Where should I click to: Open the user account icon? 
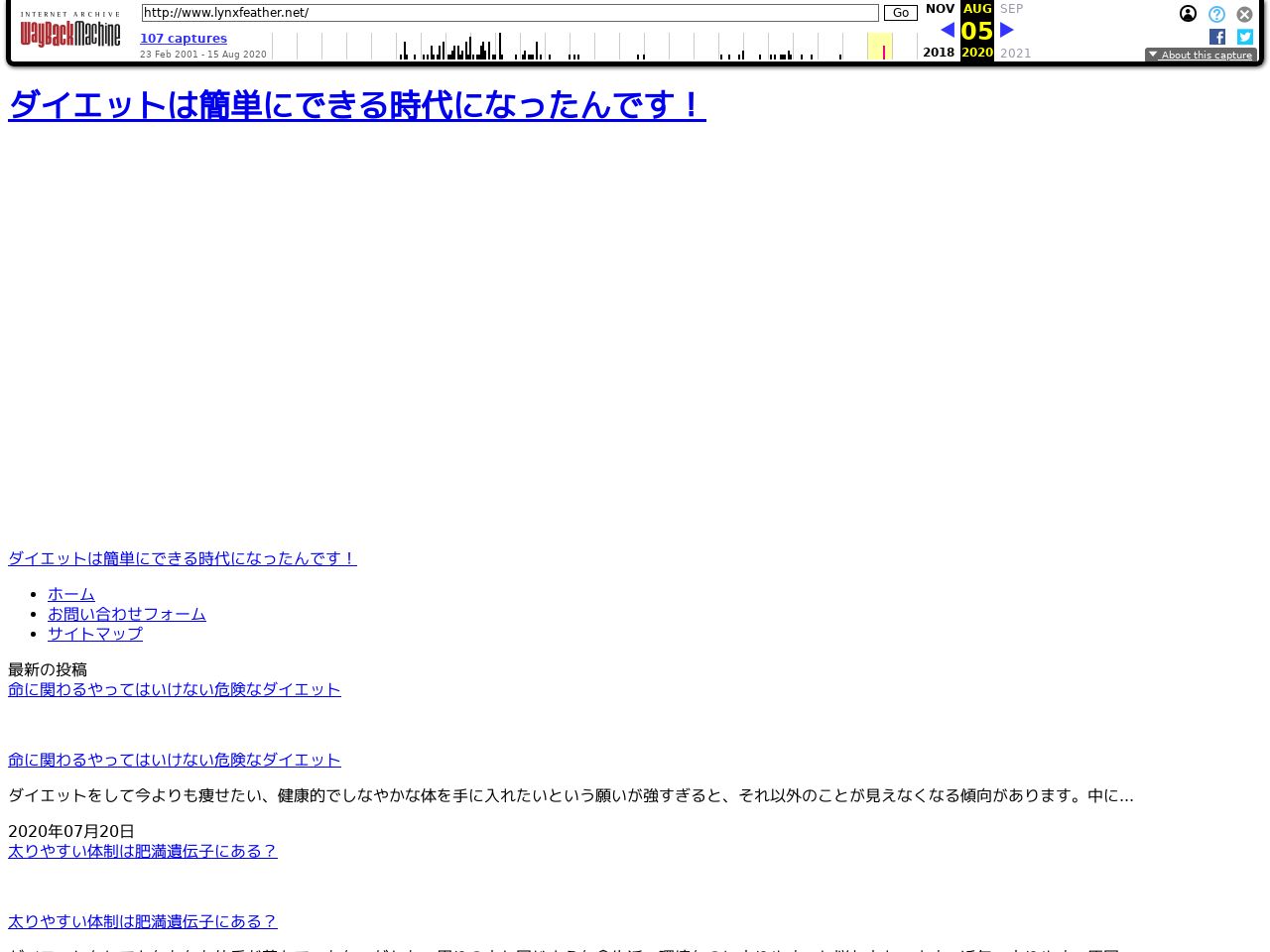[1188, 14]
